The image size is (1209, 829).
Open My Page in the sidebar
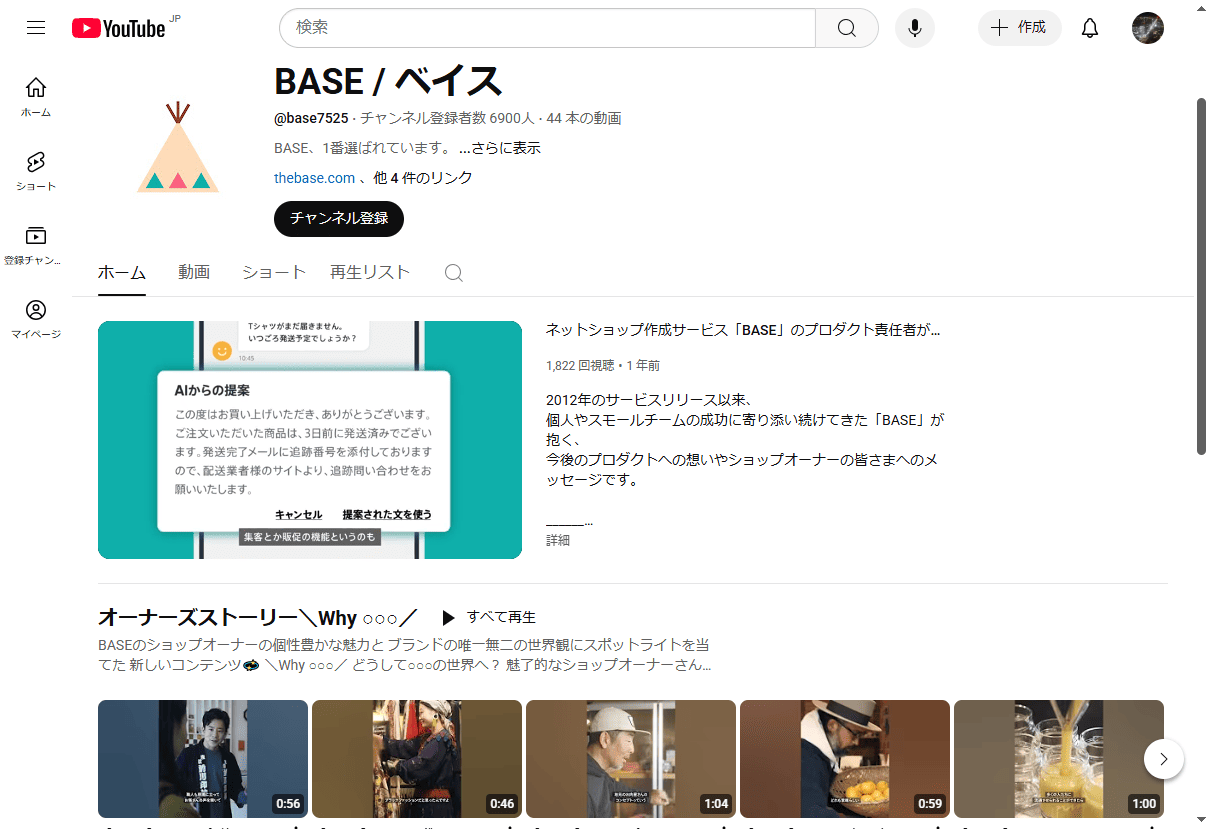[x=36, y=319]
